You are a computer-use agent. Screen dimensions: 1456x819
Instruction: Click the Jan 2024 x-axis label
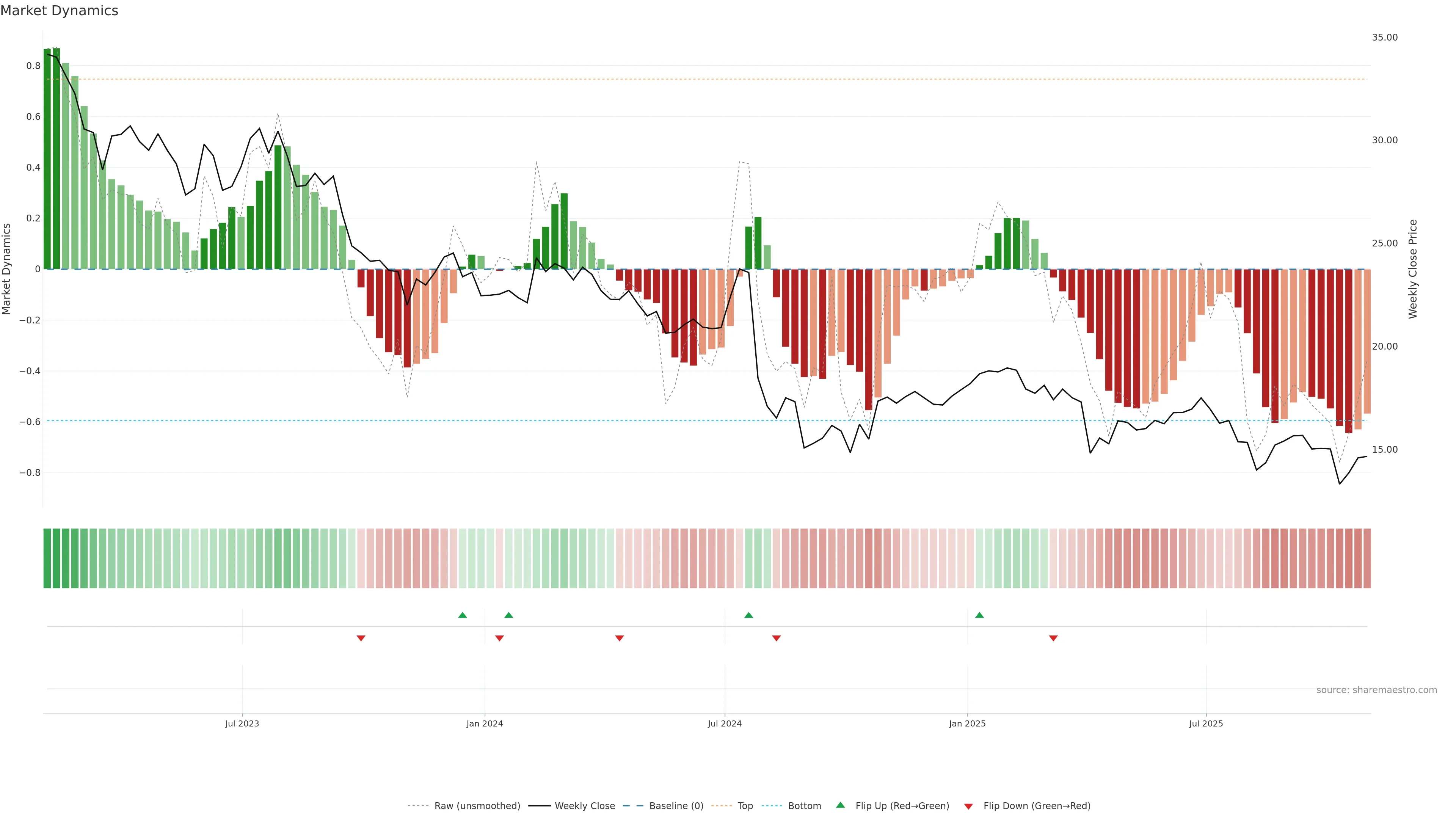pyautogui.click(x=485, y=723)
